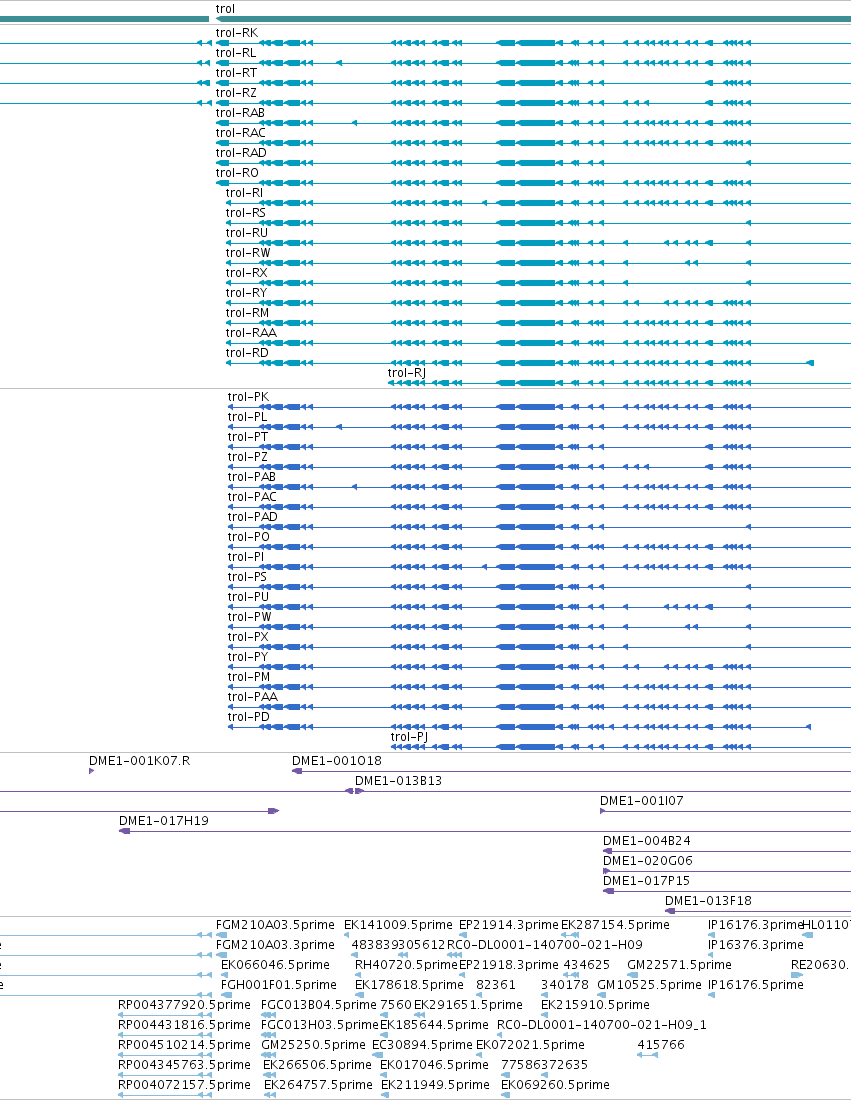Screen dimensions: 851x1100
Task: Click the trol-PW protein label
Action: point(250,617)
